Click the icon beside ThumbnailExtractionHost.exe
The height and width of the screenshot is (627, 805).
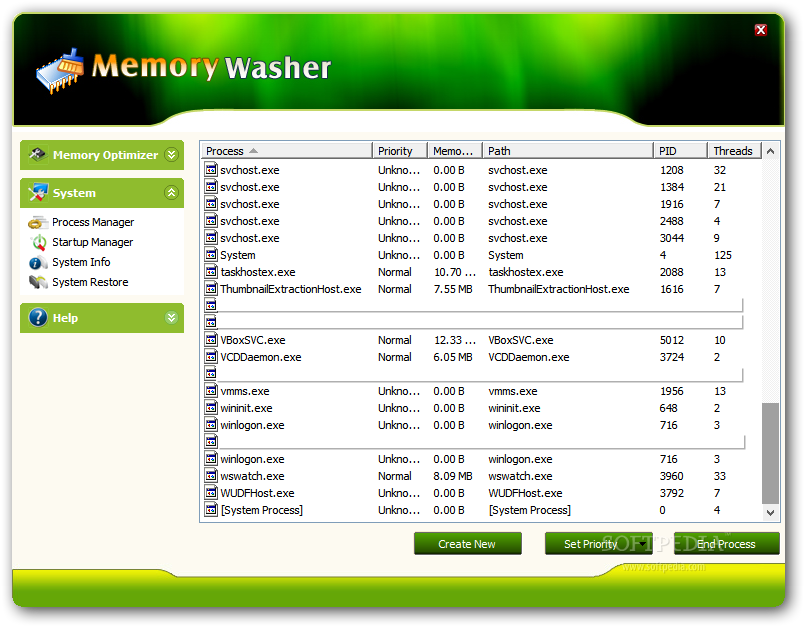pos(210,289)
